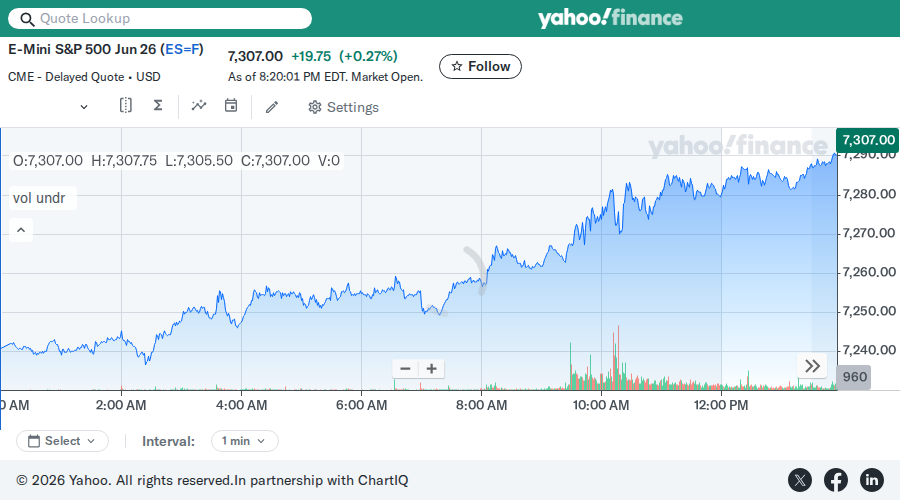Activate the pencil draw tool
900x500 pixels.
(x=272, y=107)
